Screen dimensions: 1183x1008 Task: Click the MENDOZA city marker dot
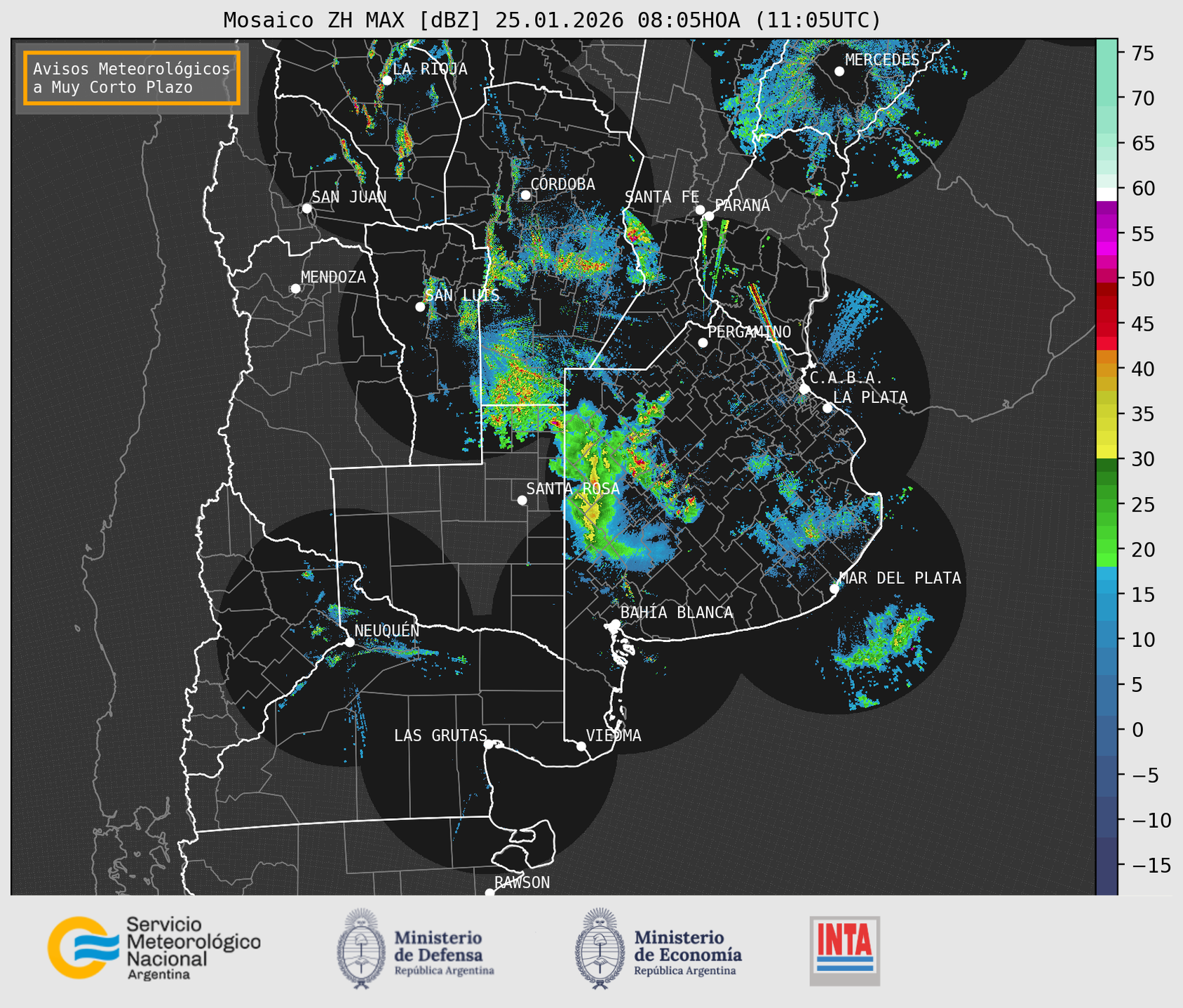coord(295,289)
